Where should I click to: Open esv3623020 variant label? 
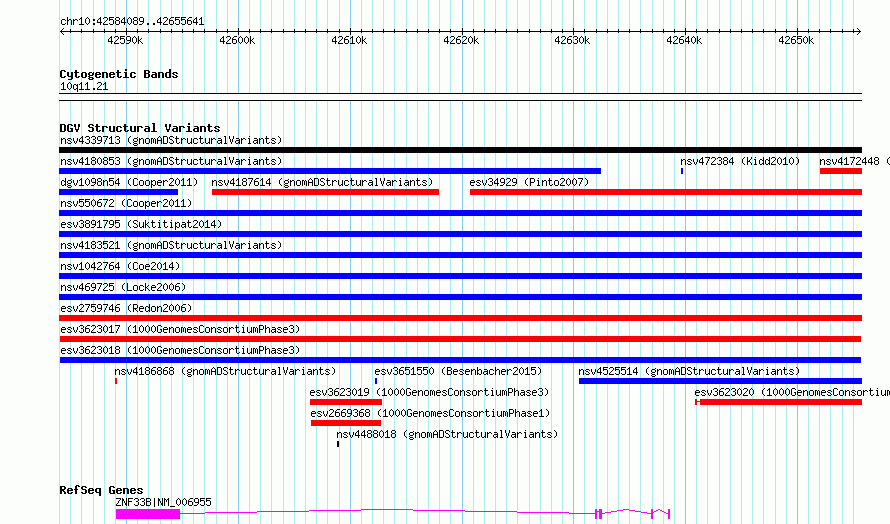[792, 392]
